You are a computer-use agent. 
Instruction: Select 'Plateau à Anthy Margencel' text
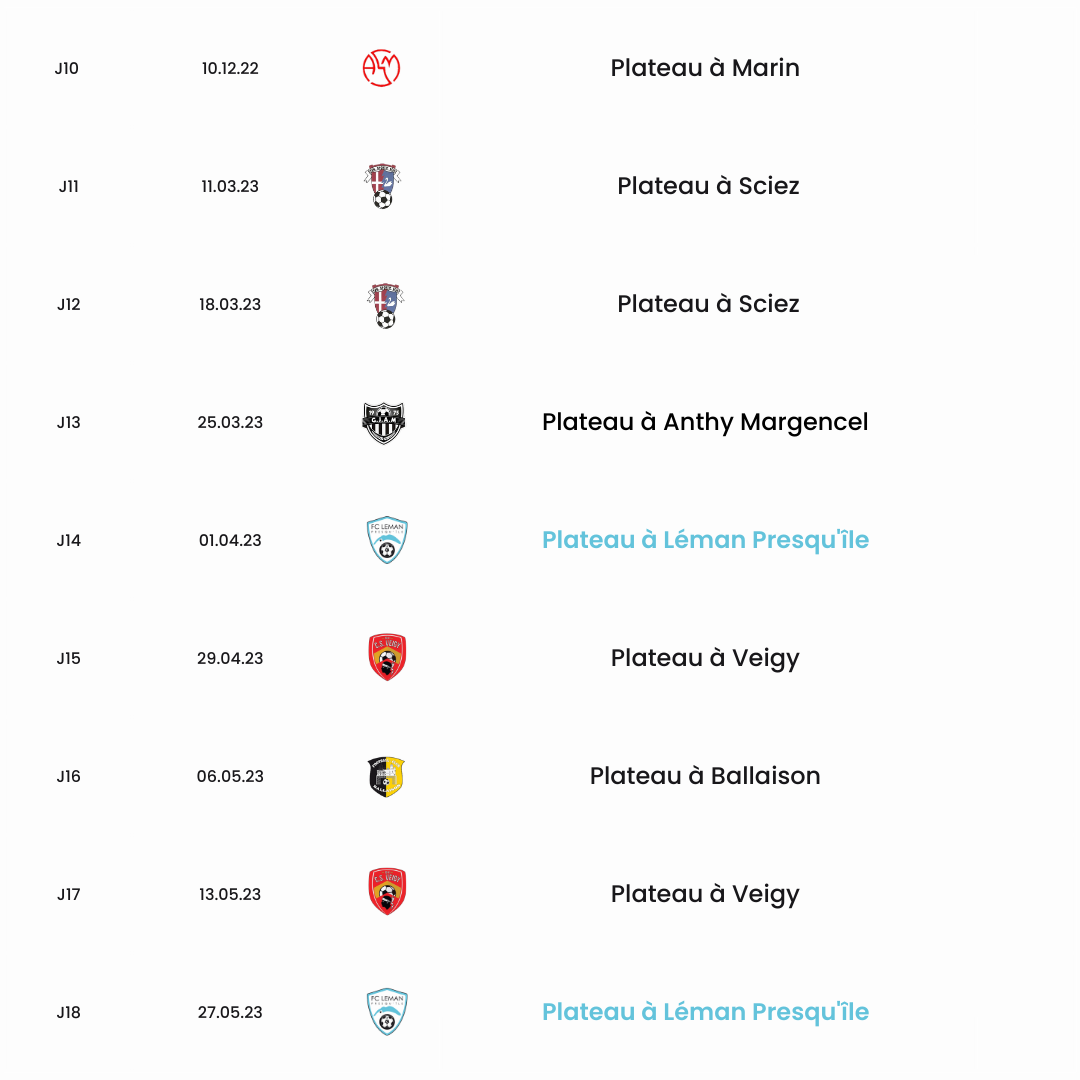[705, 422]
